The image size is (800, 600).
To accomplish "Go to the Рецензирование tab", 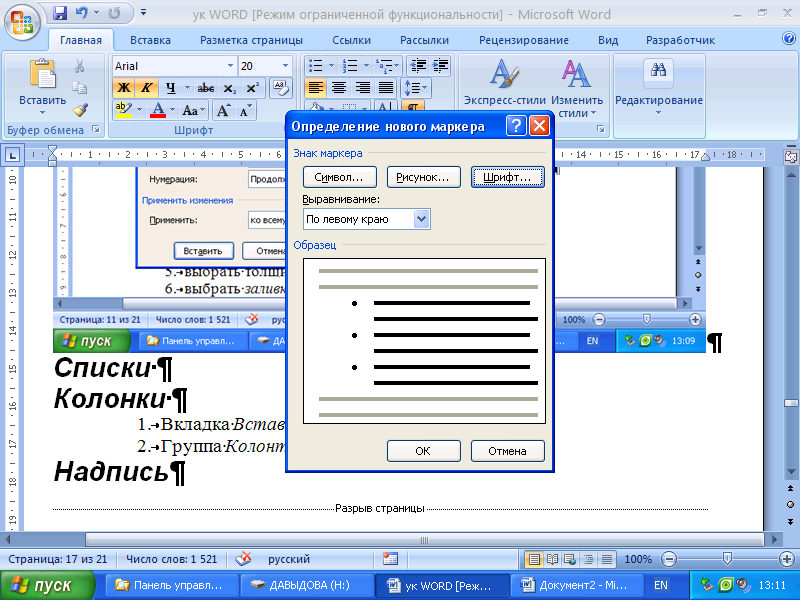I will 523,40.
